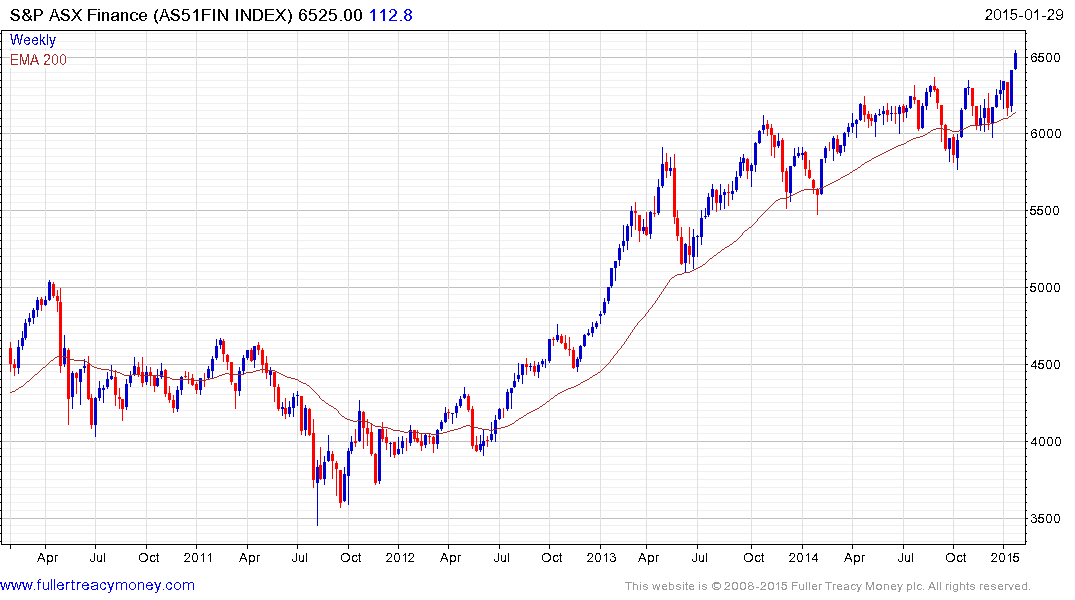Click the 4000 price axis label
1075x600 pixels.
(x=1046, y=442)
